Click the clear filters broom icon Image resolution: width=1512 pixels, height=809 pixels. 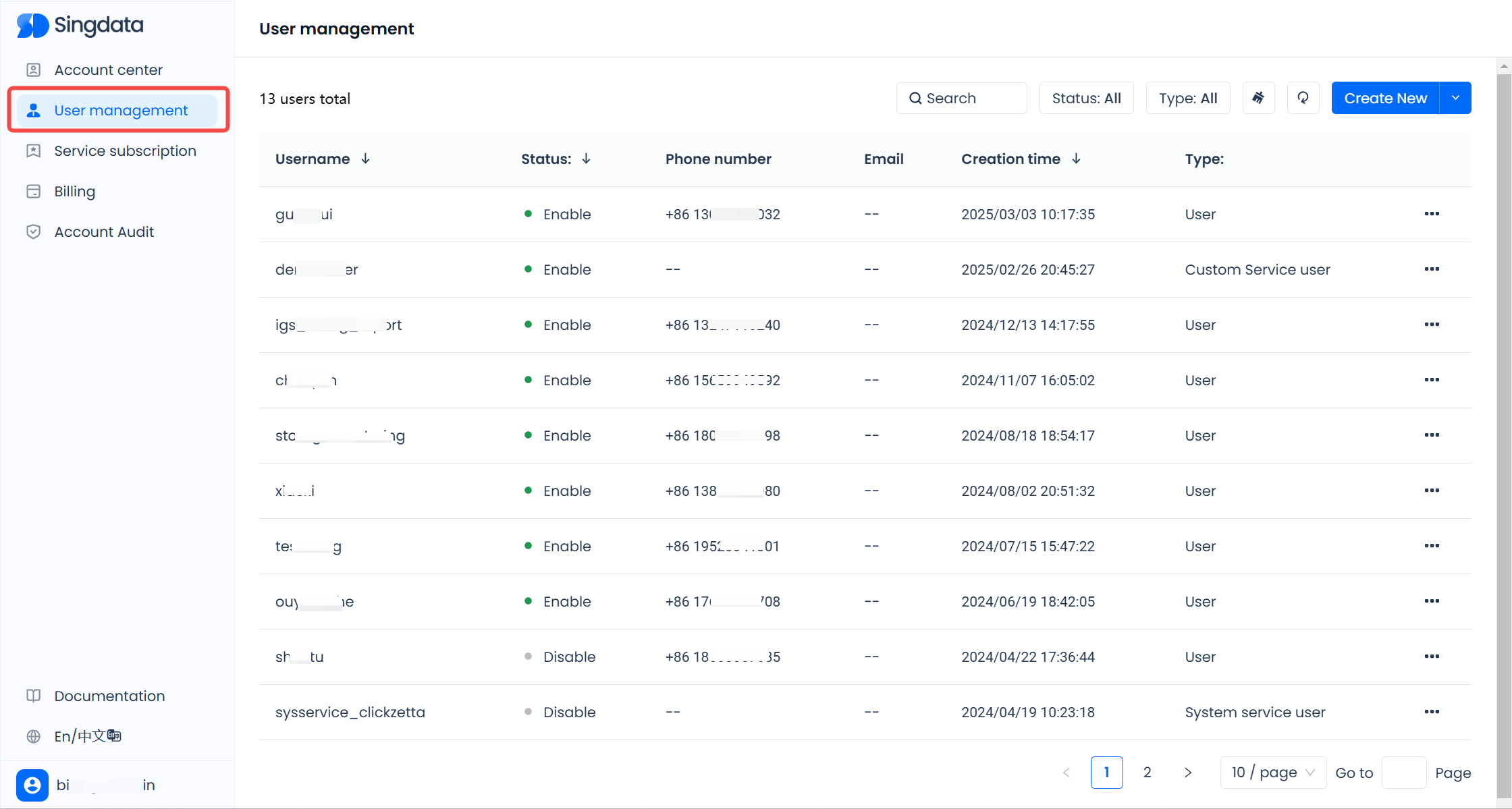tap(1258, 98)
